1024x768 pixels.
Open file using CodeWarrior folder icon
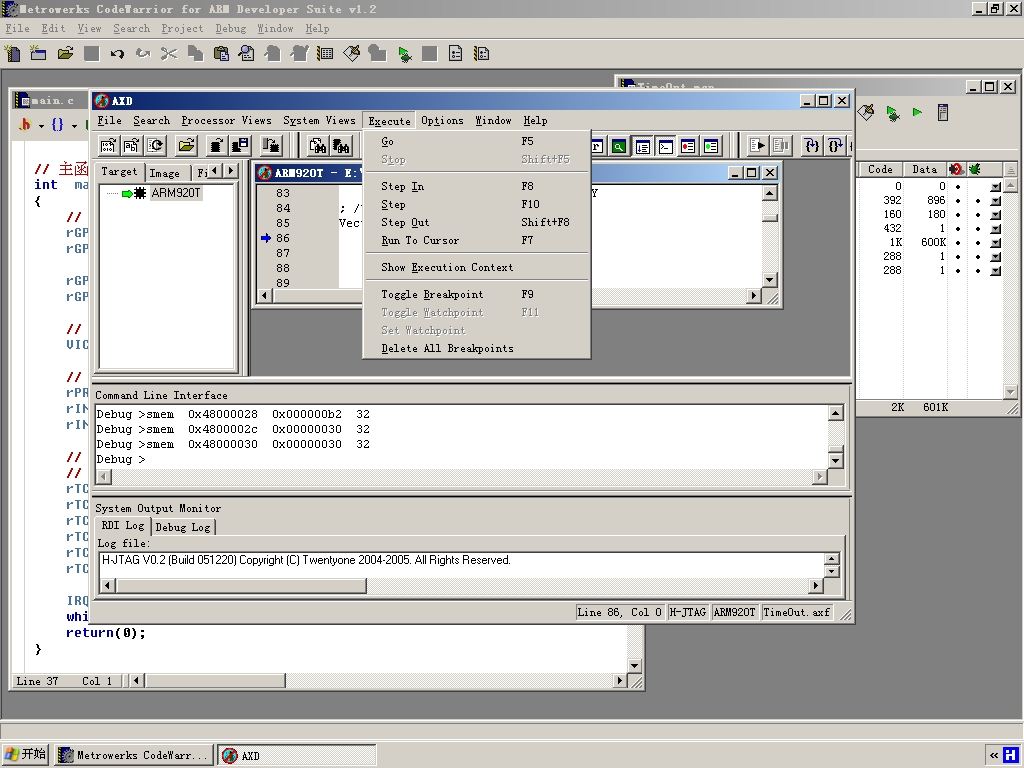(x=65, y=54)
